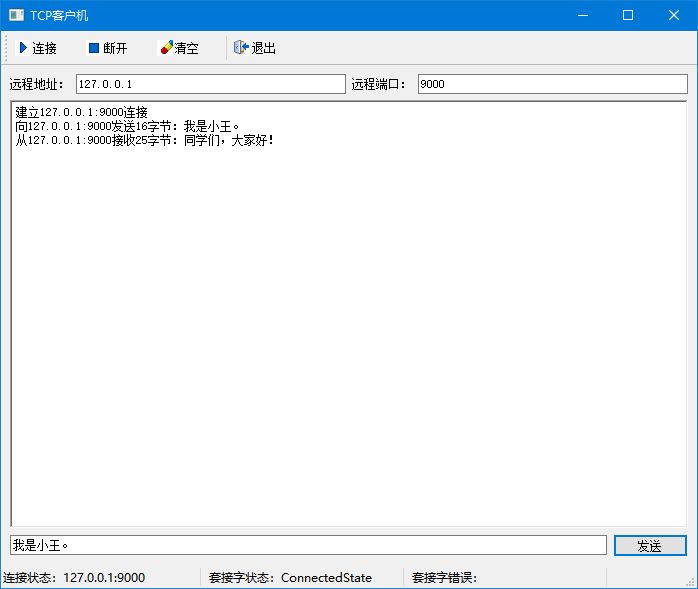The image size is (698, 589).
Task: Click the 退出 (exit) door icon
Action: click(241, 47)
